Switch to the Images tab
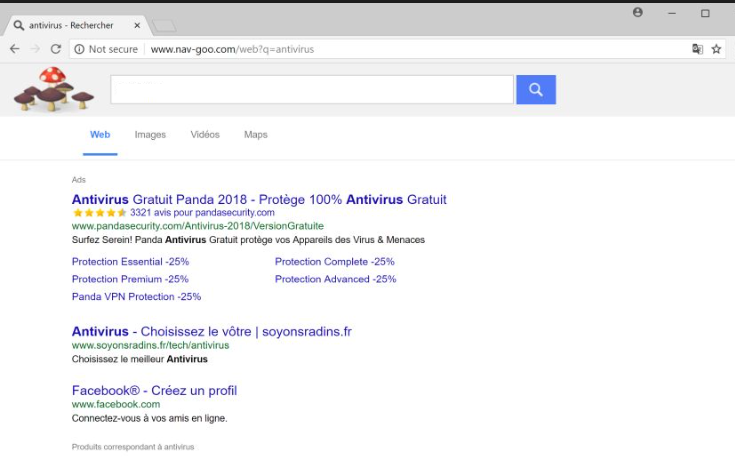The width and height of the screenshot is (735, 457). coord(150,135)
